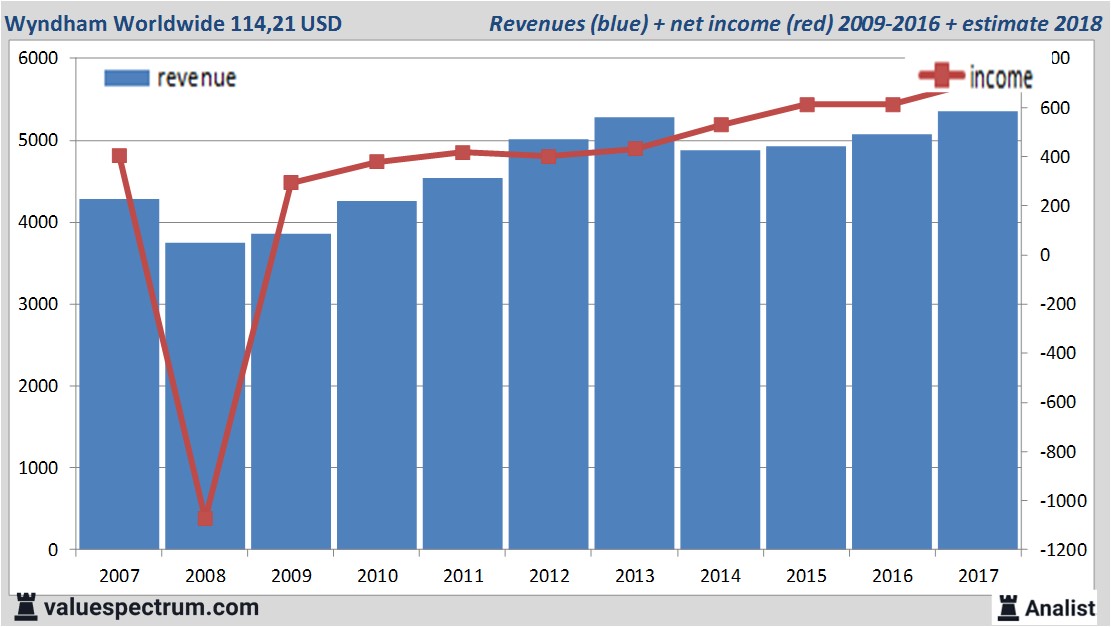The height and width of the screenshot is (627, 1111).
Task: Click the -400 right axis label
Action: [x=1058, y=353]
